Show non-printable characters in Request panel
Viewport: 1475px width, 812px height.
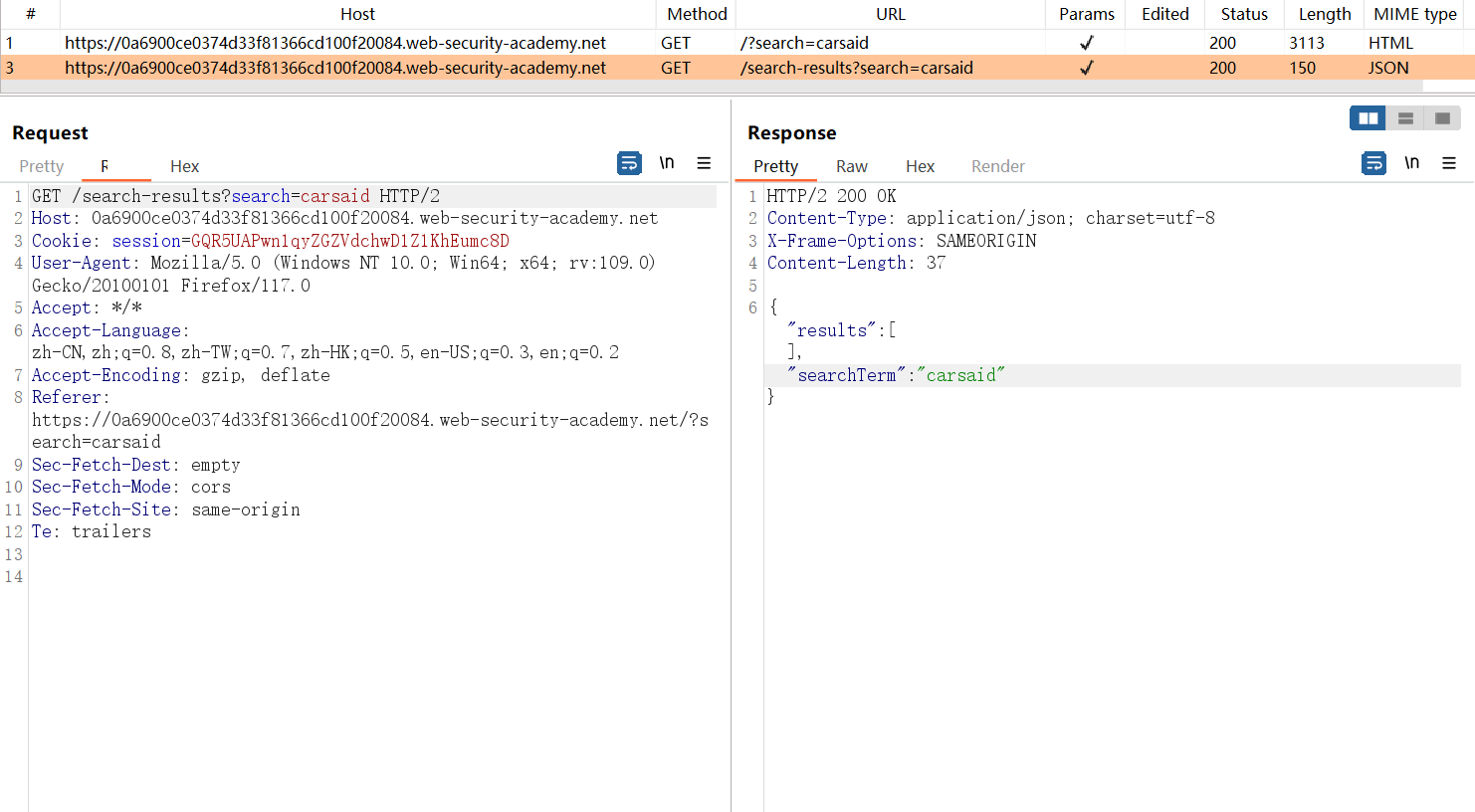click(667, 163)
